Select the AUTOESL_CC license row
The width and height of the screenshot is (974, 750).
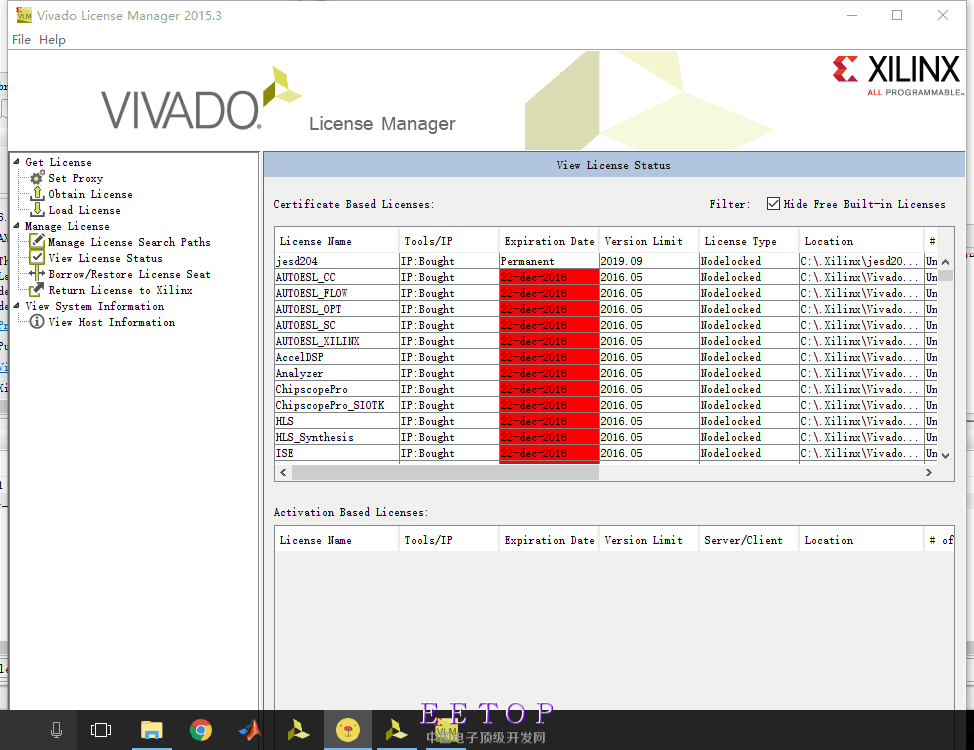(x=606, y=277)
